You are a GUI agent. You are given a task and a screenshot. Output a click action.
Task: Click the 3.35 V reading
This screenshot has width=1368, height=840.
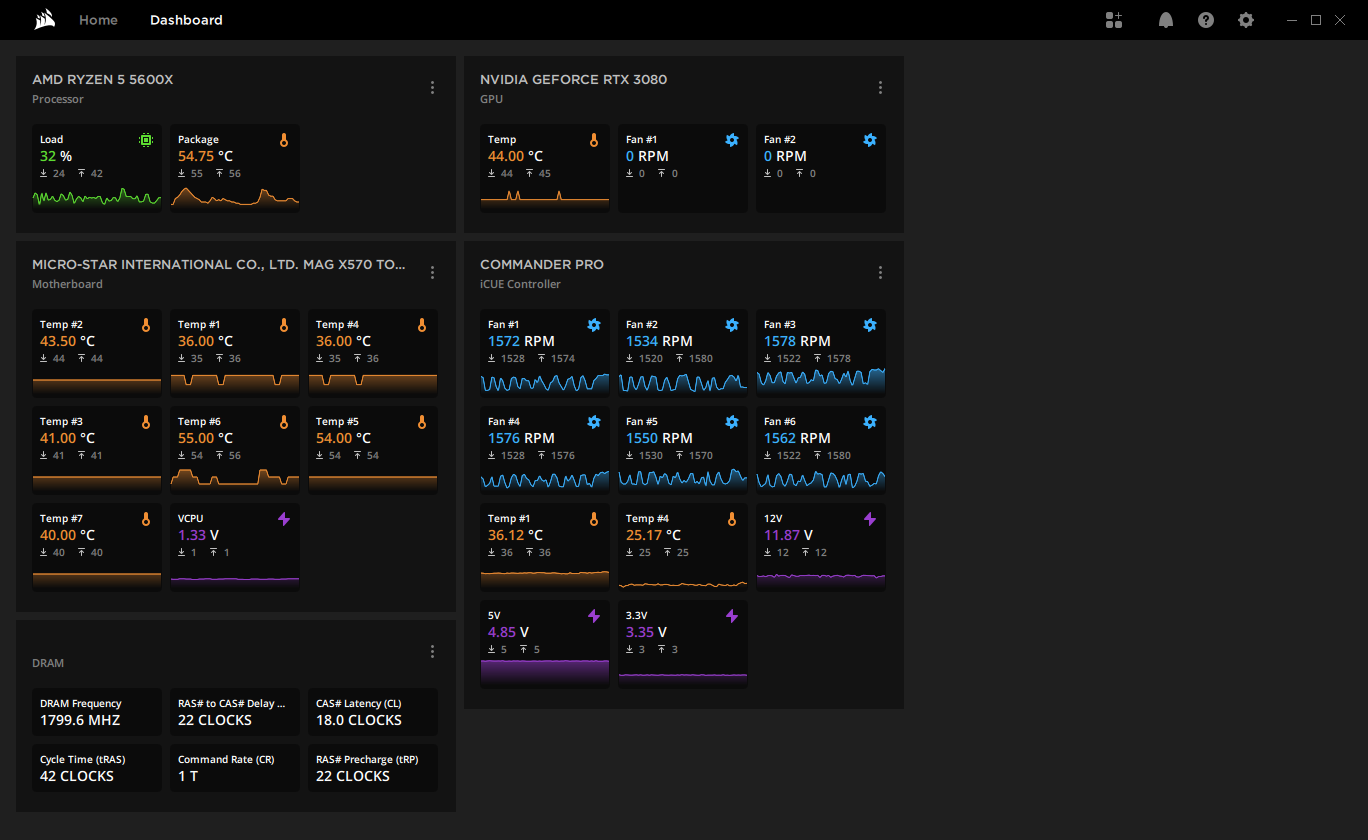tap(646, 632)
